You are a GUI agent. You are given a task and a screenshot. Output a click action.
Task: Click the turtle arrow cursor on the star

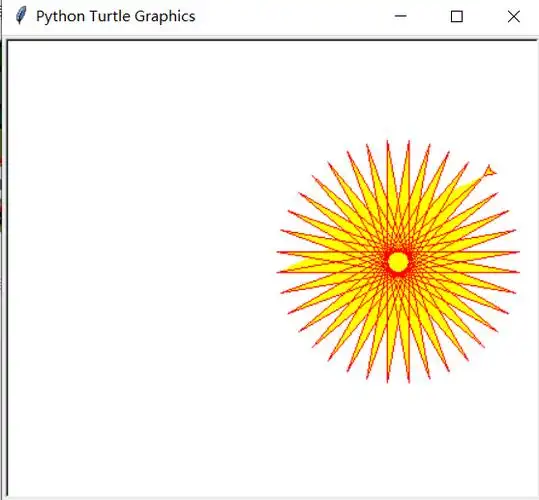point(490,170)
